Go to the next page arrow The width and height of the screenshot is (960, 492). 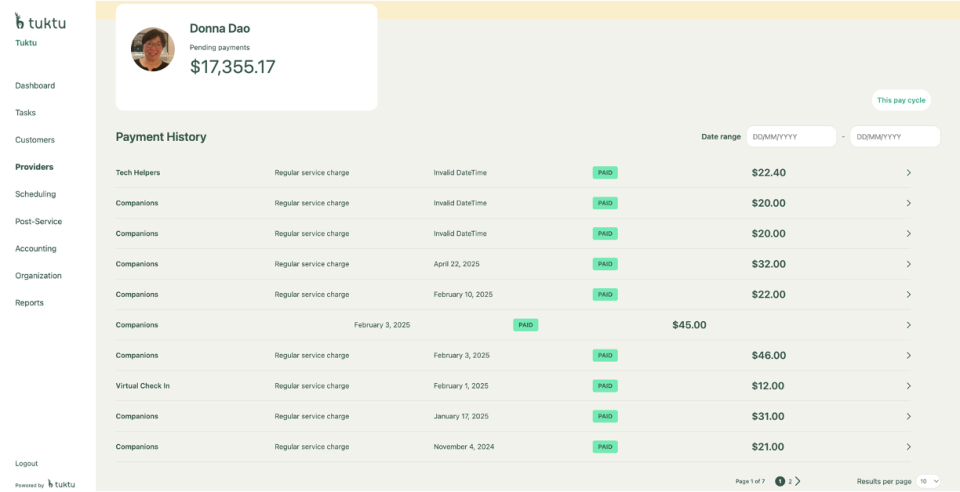tap(798, 481)
